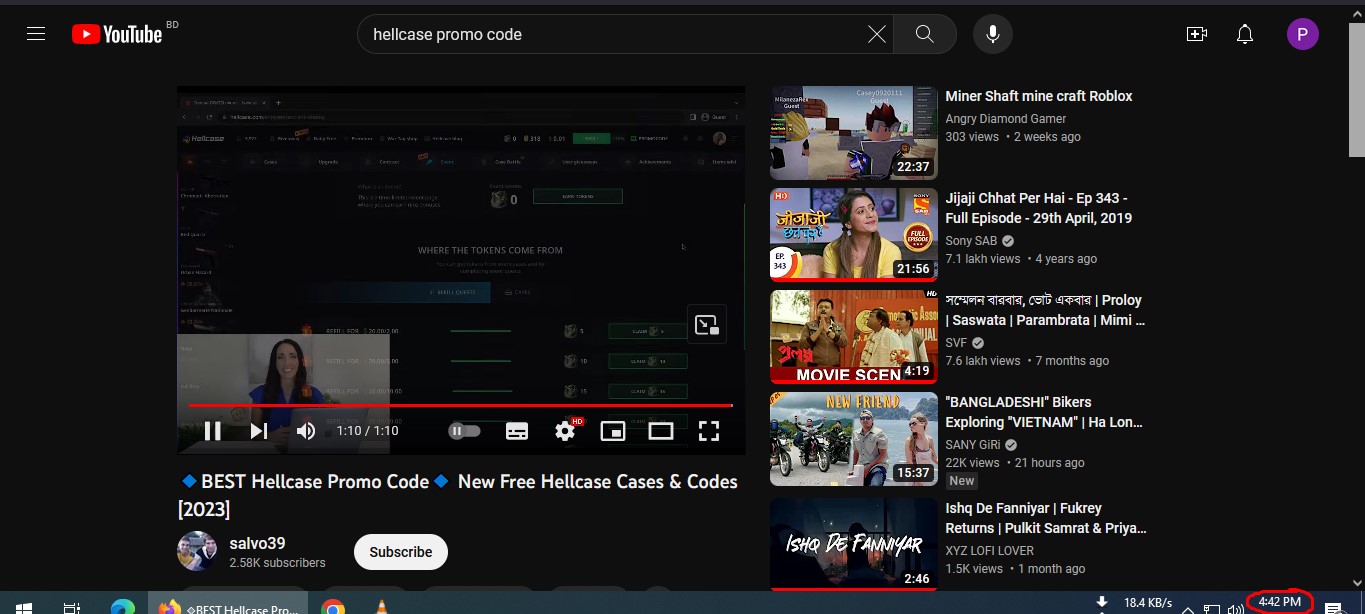Open salvo39 channel avatar
Viewport: 1365px width, 614px height.
[x=197, y=551]
